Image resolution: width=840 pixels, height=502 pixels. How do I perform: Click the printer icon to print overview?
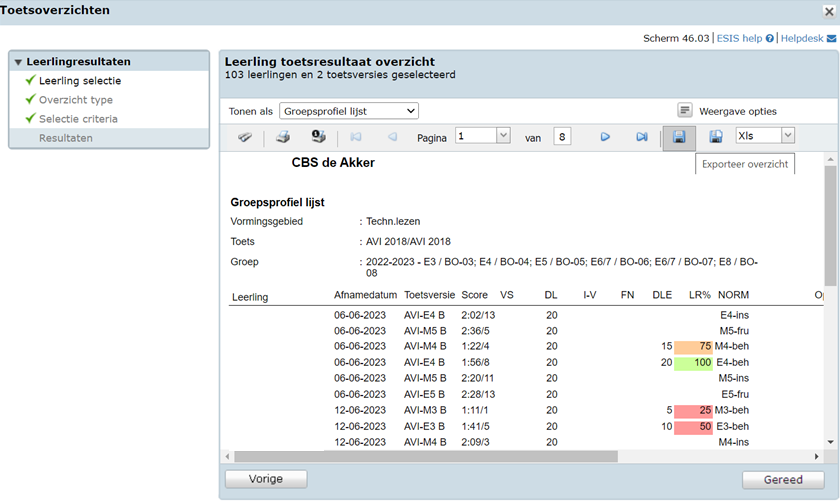(283, 137)
